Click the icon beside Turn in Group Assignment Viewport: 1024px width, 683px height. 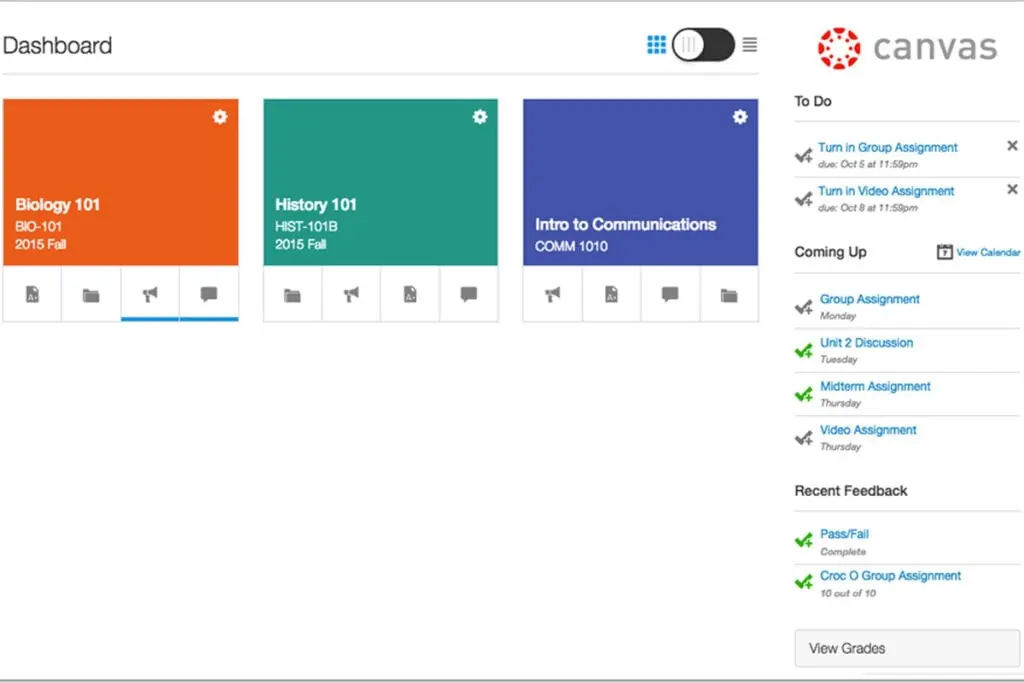click(804, 155)
